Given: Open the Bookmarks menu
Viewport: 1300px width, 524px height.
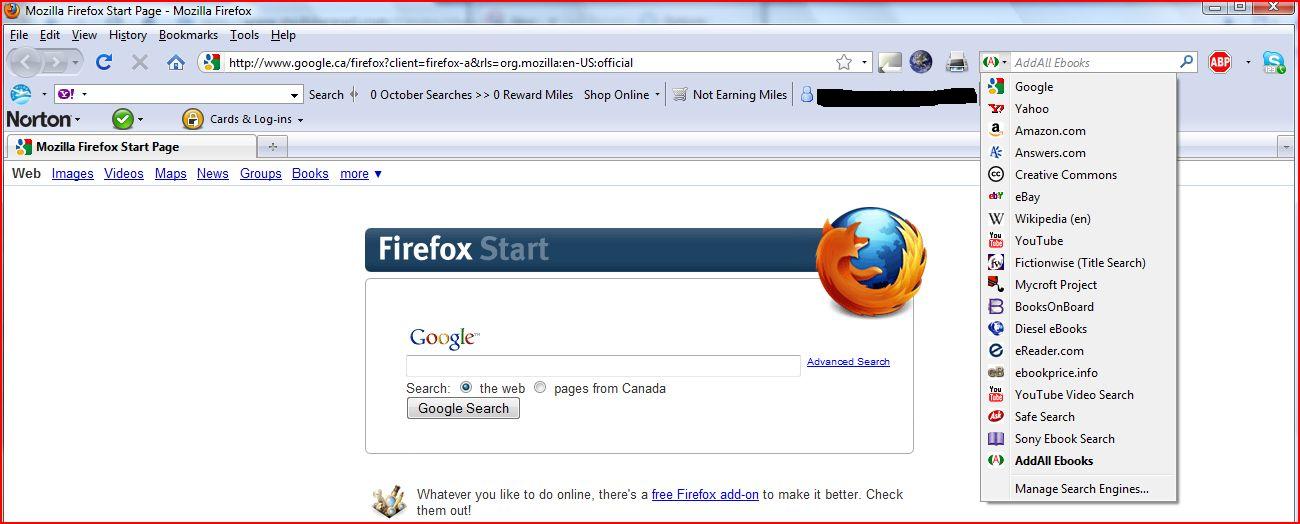Looking at the screenshot, I should coord(188,35).
